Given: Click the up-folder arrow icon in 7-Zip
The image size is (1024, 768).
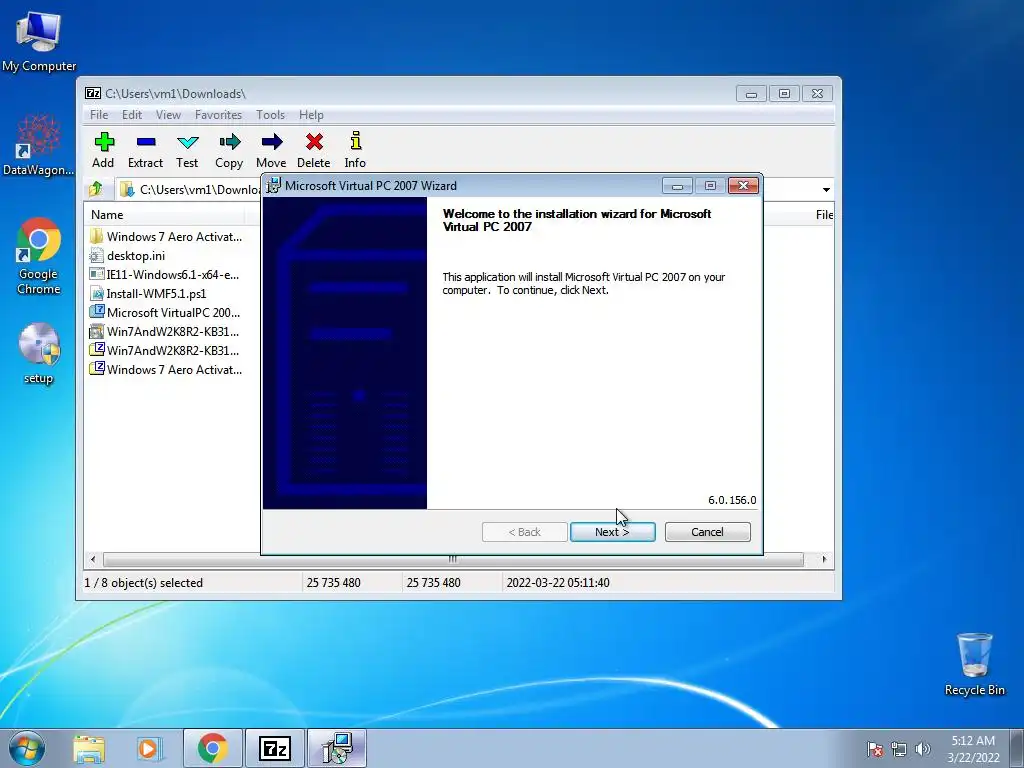Looking at the screenshot, I should (x=96, y=189).
